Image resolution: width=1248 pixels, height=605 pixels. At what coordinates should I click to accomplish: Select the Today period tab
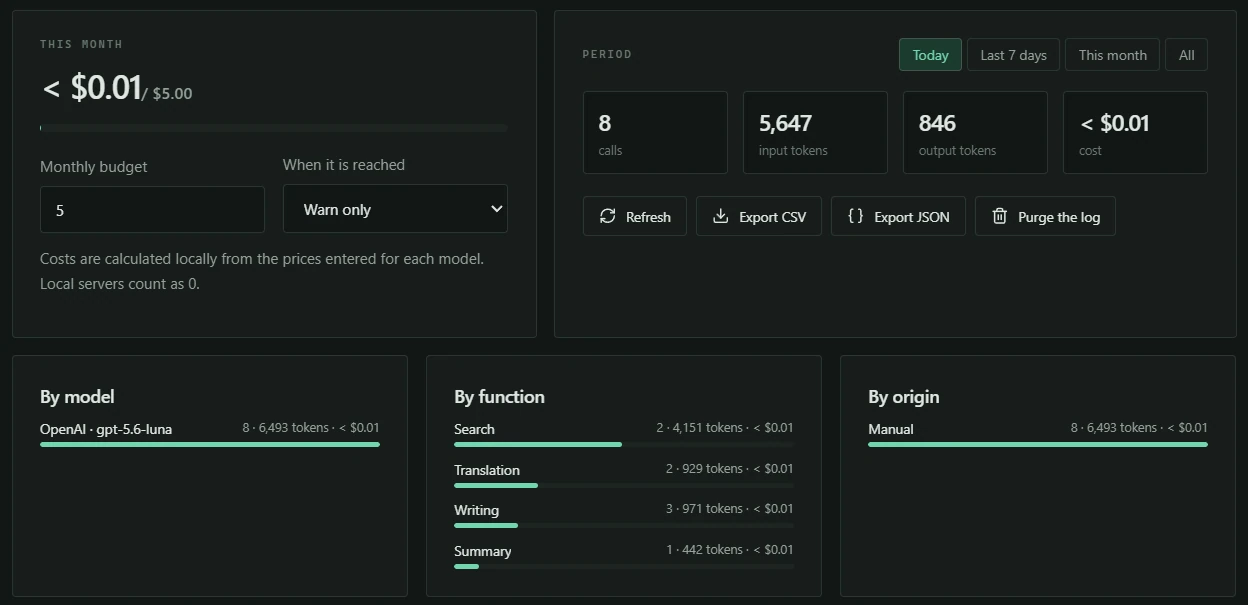(x=930, y=55)
